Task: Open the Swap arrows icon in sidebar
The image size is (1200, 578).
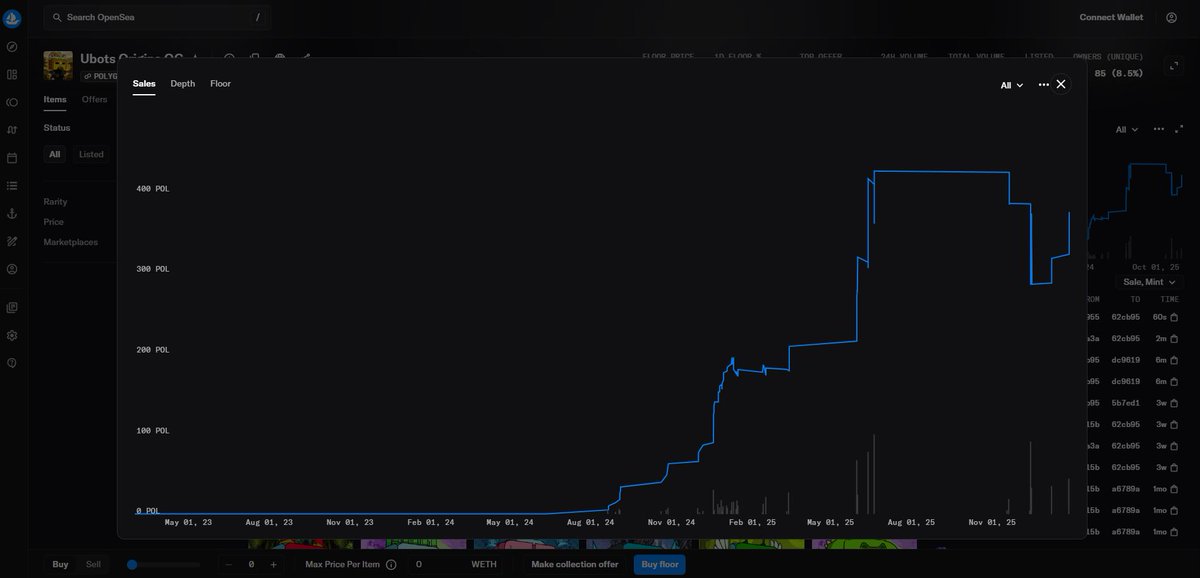Action: tap(12, 130)
